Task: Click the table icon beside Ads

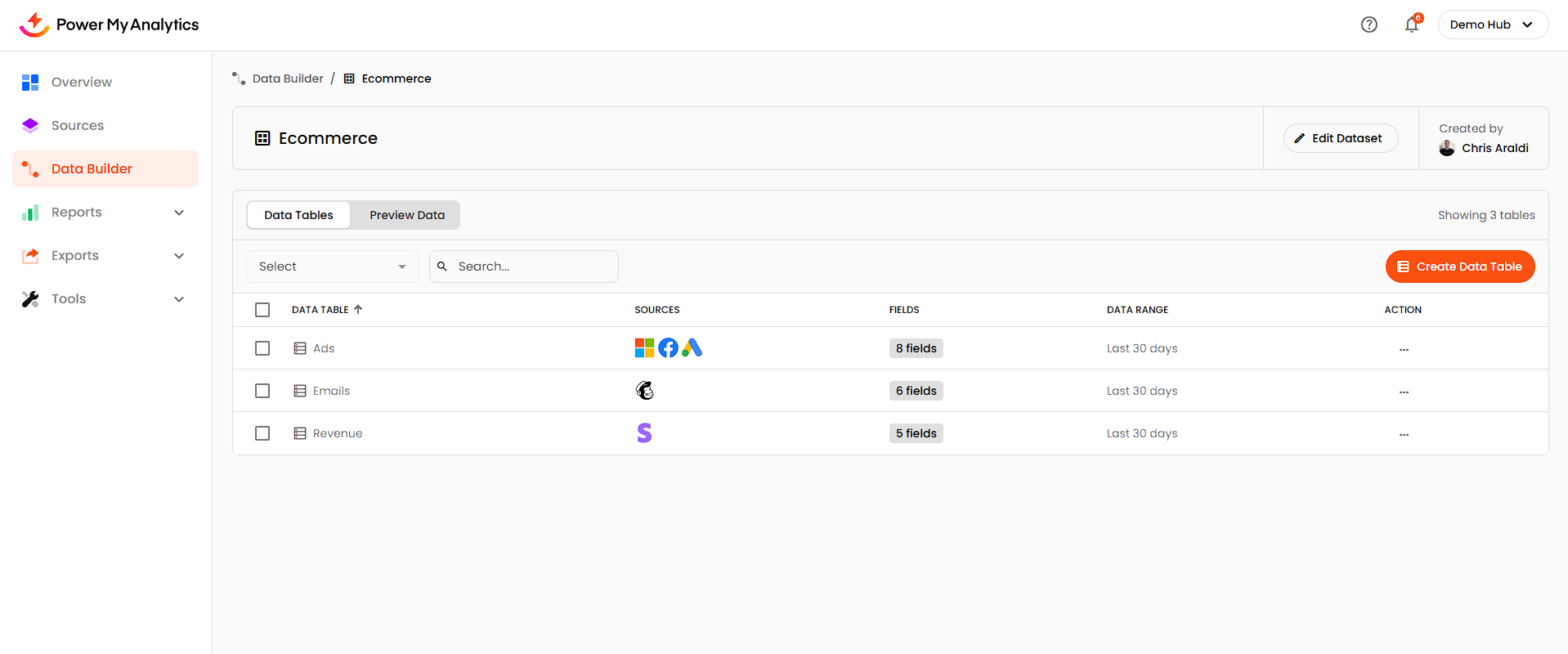Action: coord(300,348)
